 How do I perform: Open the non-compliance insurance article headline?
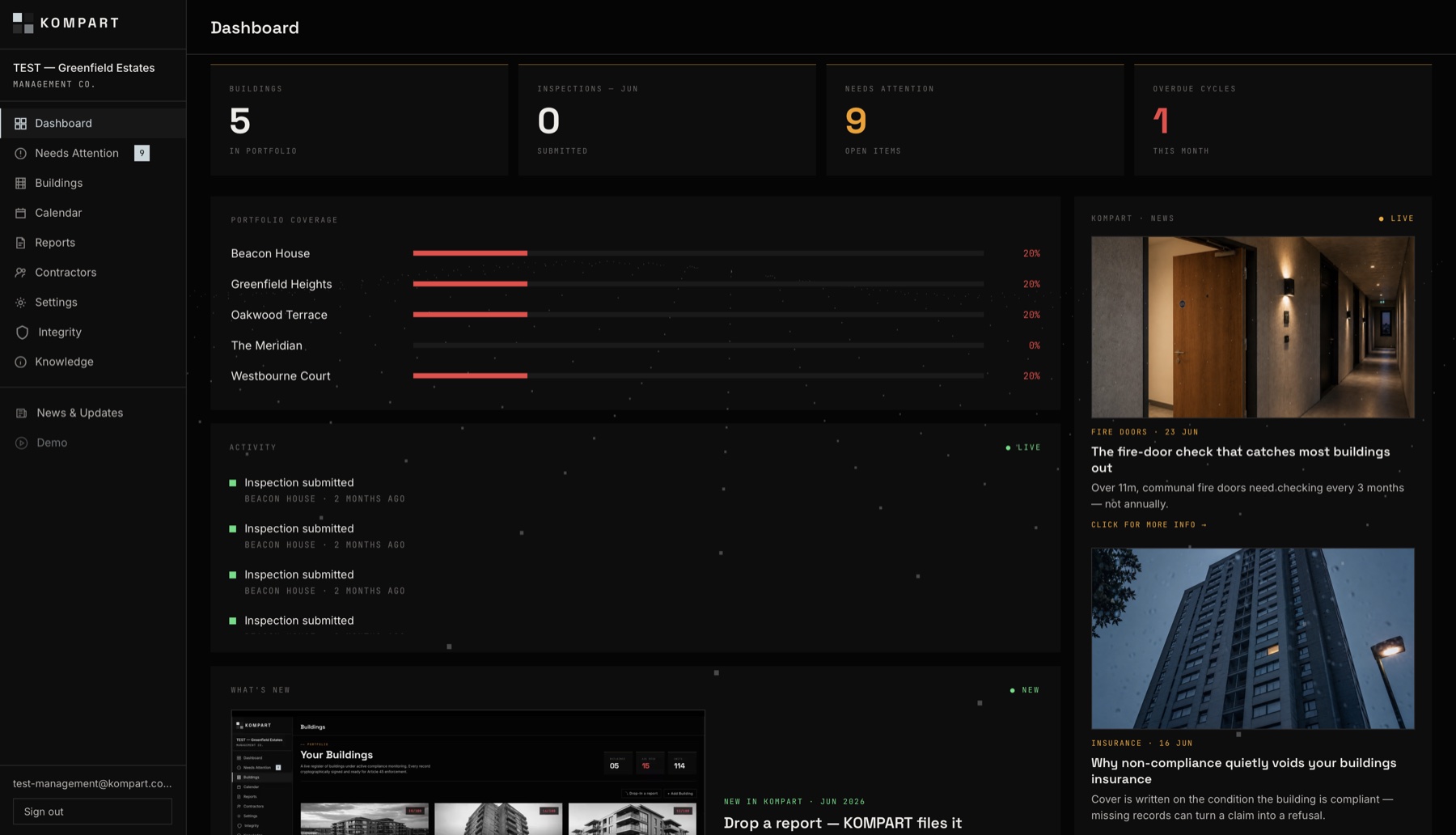1243,771
